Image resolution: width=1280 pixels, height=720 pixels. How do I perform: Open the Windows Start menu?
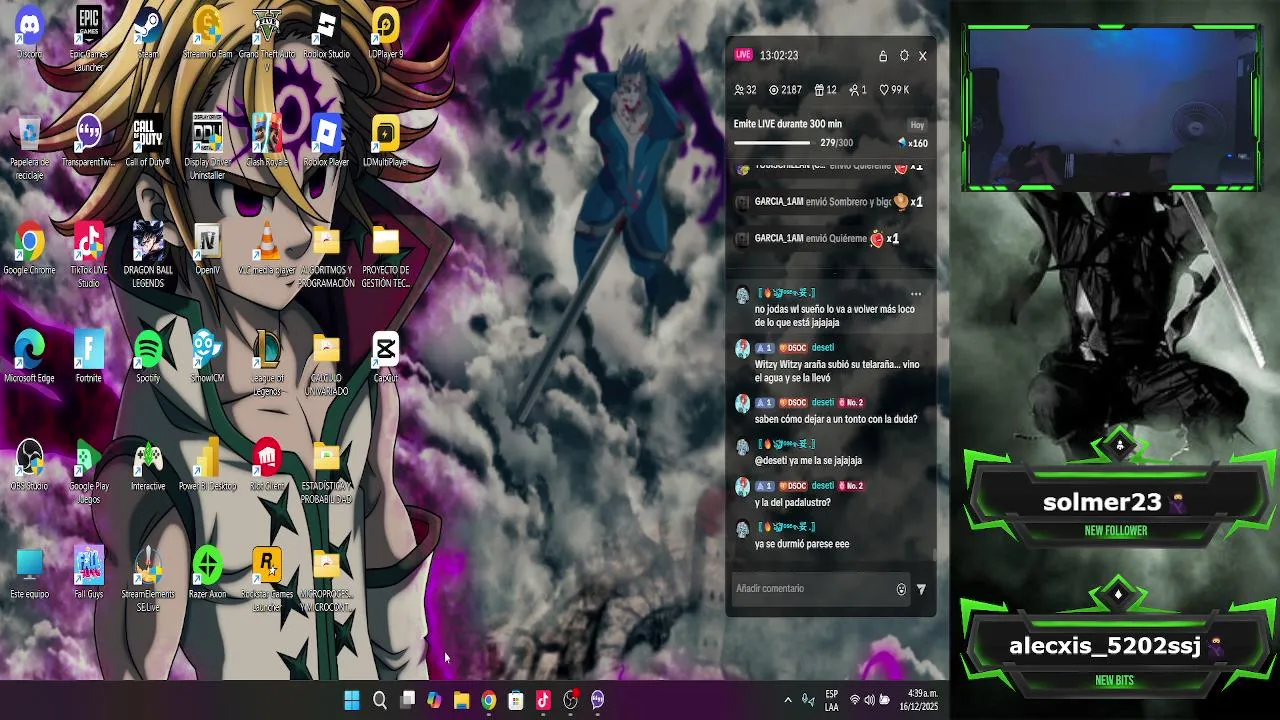(352, 701)
